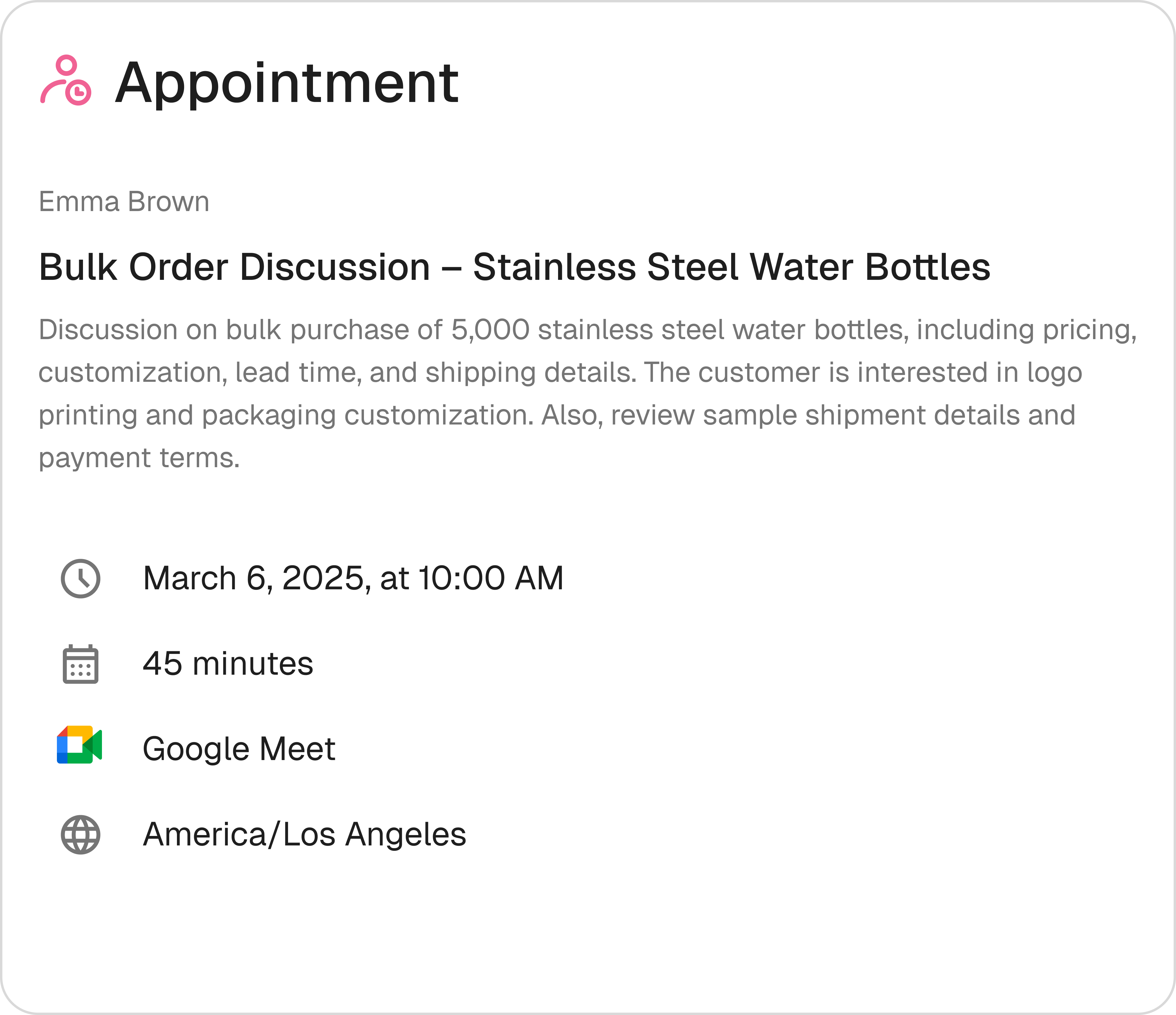Click the small clock badge in the Appointment icon

78,92
